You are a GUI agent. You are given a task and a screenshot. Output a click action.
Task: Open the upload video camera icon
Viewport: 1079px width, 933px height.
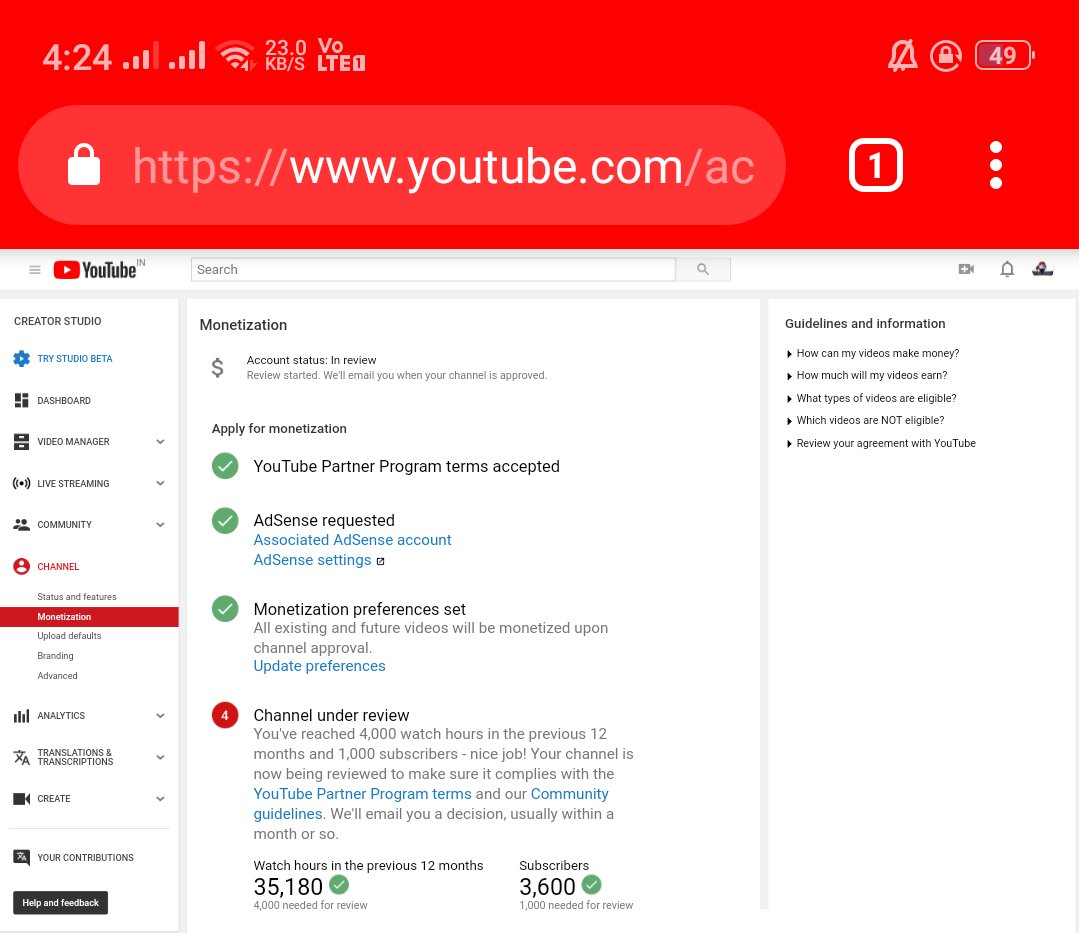pyautogui.click(x=966, y=269)
